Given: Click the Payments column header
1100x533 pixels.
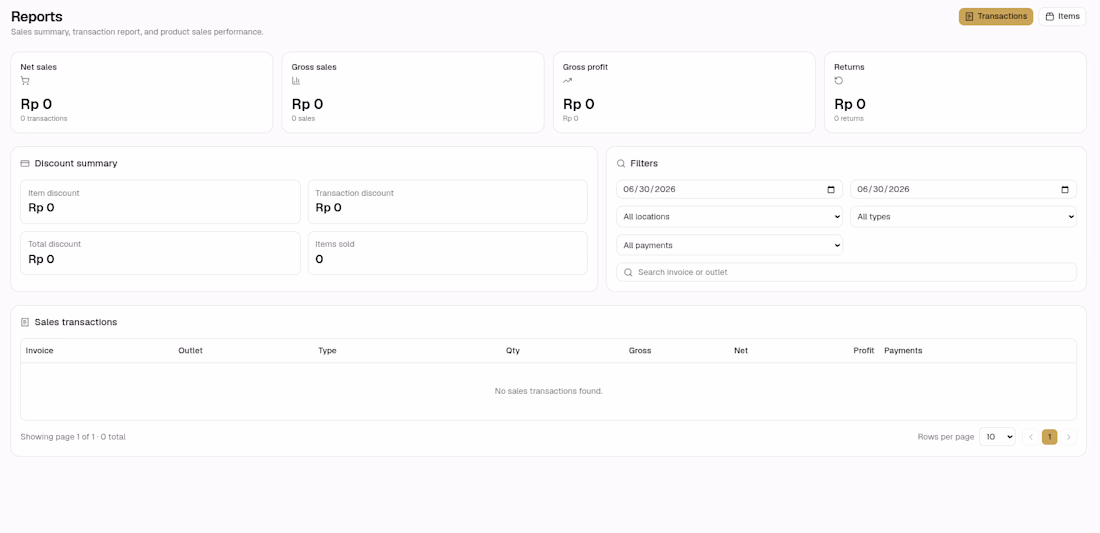Looking at the screenshot, I should tap(903, 351).
